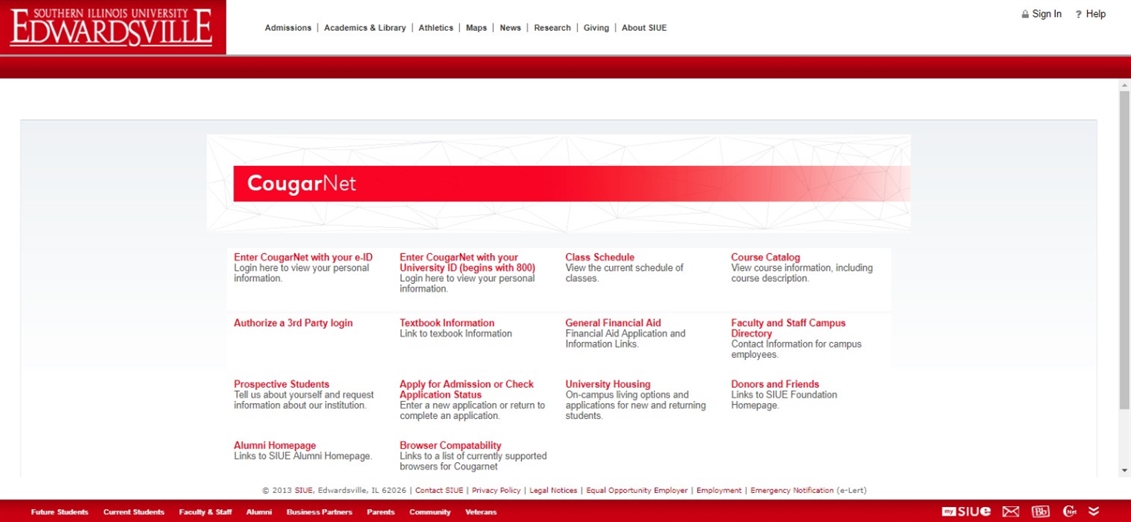Follow the Textbook Information link
The height and width of the screenshot is (522, 1131).
[x=447, y=323]
